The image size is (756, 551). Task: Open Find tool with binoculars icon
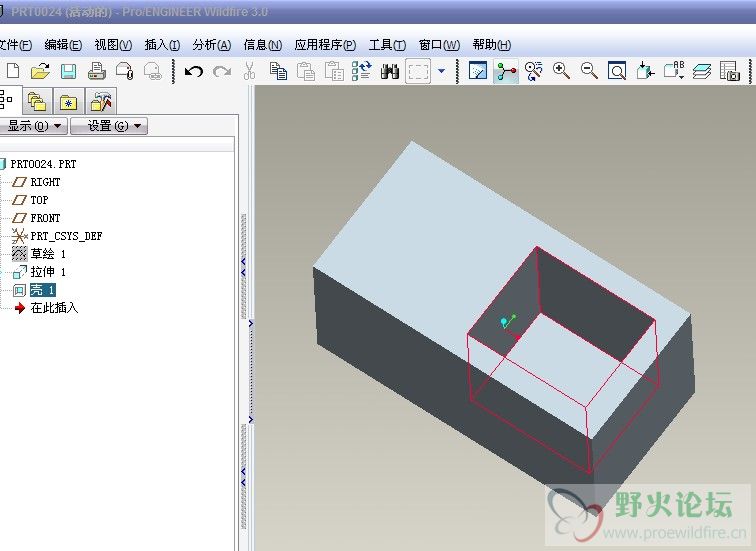pos(390,71)
